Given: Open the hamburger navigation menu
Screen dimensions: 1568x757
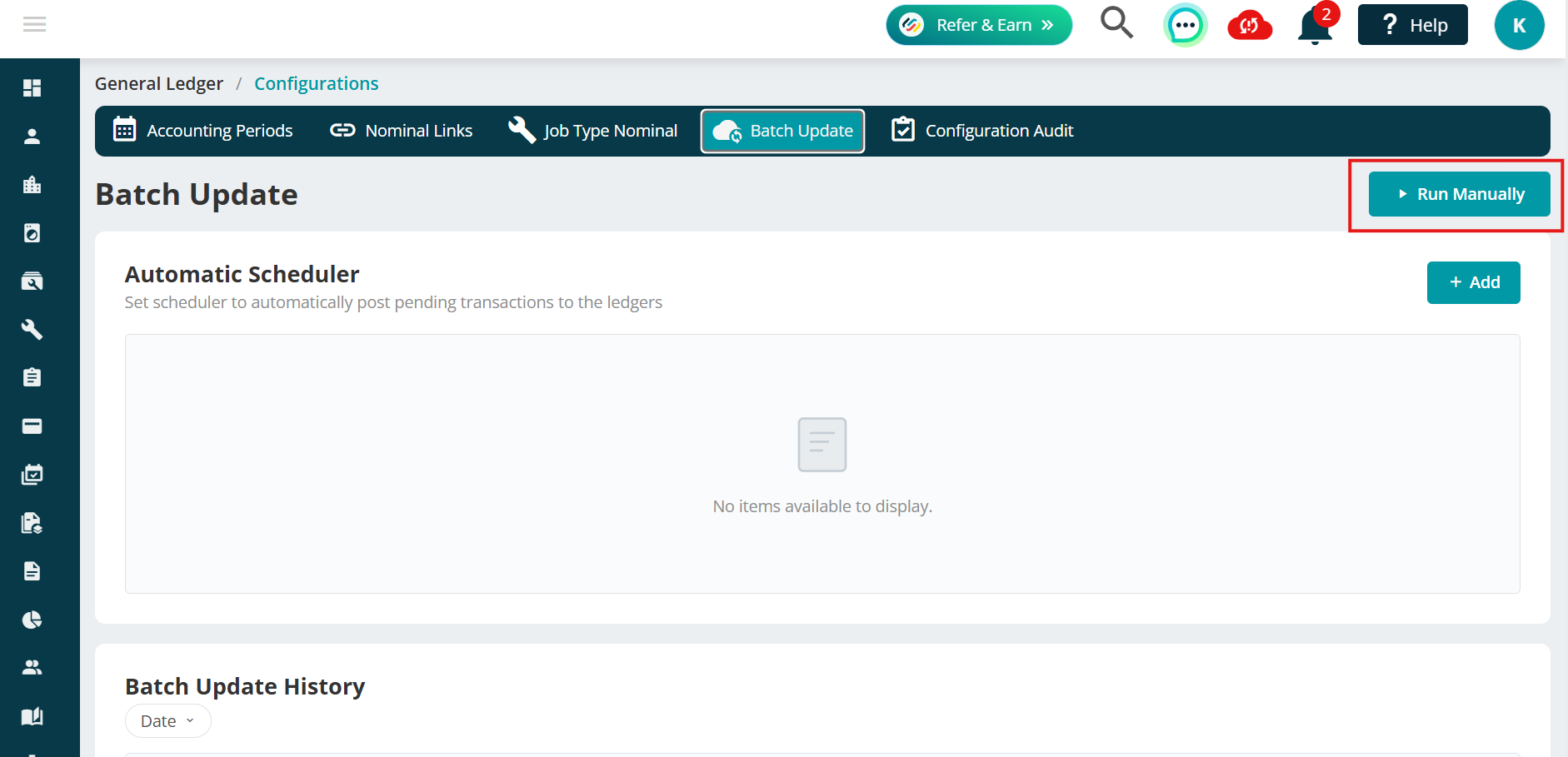Looking at the screenshot, I should tap(34, 25).
